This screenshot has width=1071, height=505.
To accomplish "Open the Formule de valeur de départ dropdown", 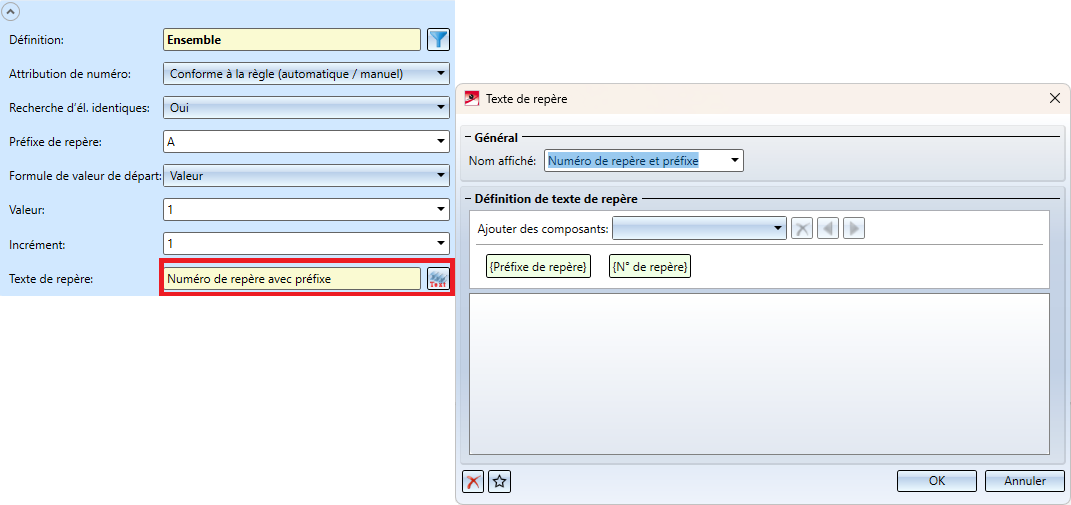I will coord(307,176).
